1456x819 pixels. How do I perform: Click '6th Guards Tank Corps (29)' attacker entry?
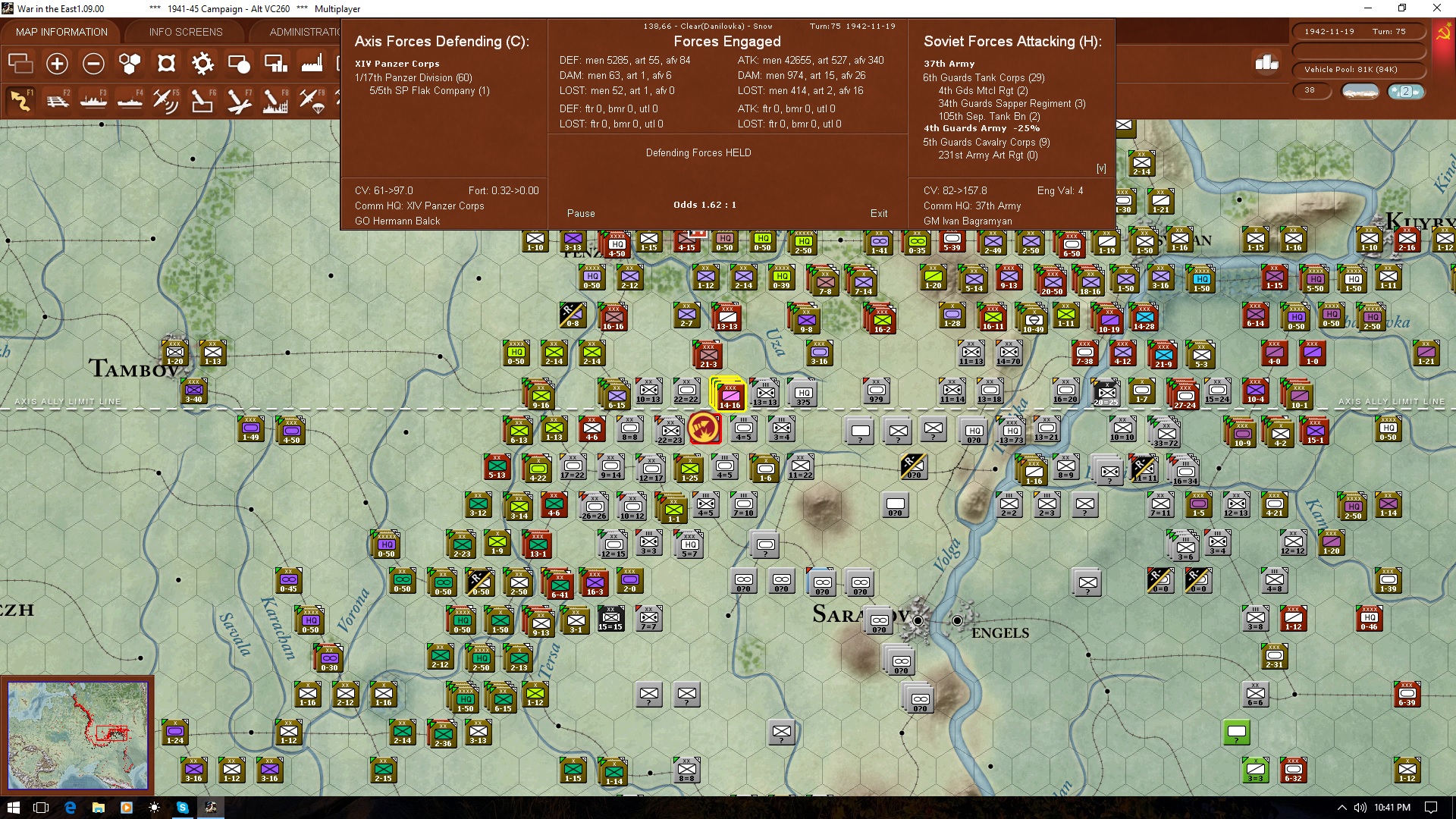pyautogui.click(x=984, y=77)
